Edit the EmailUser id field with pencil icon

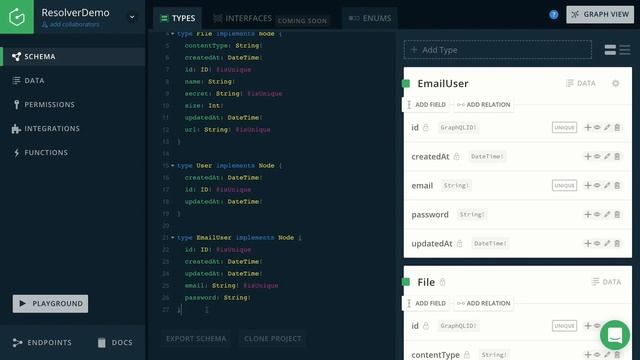point(607,127)
